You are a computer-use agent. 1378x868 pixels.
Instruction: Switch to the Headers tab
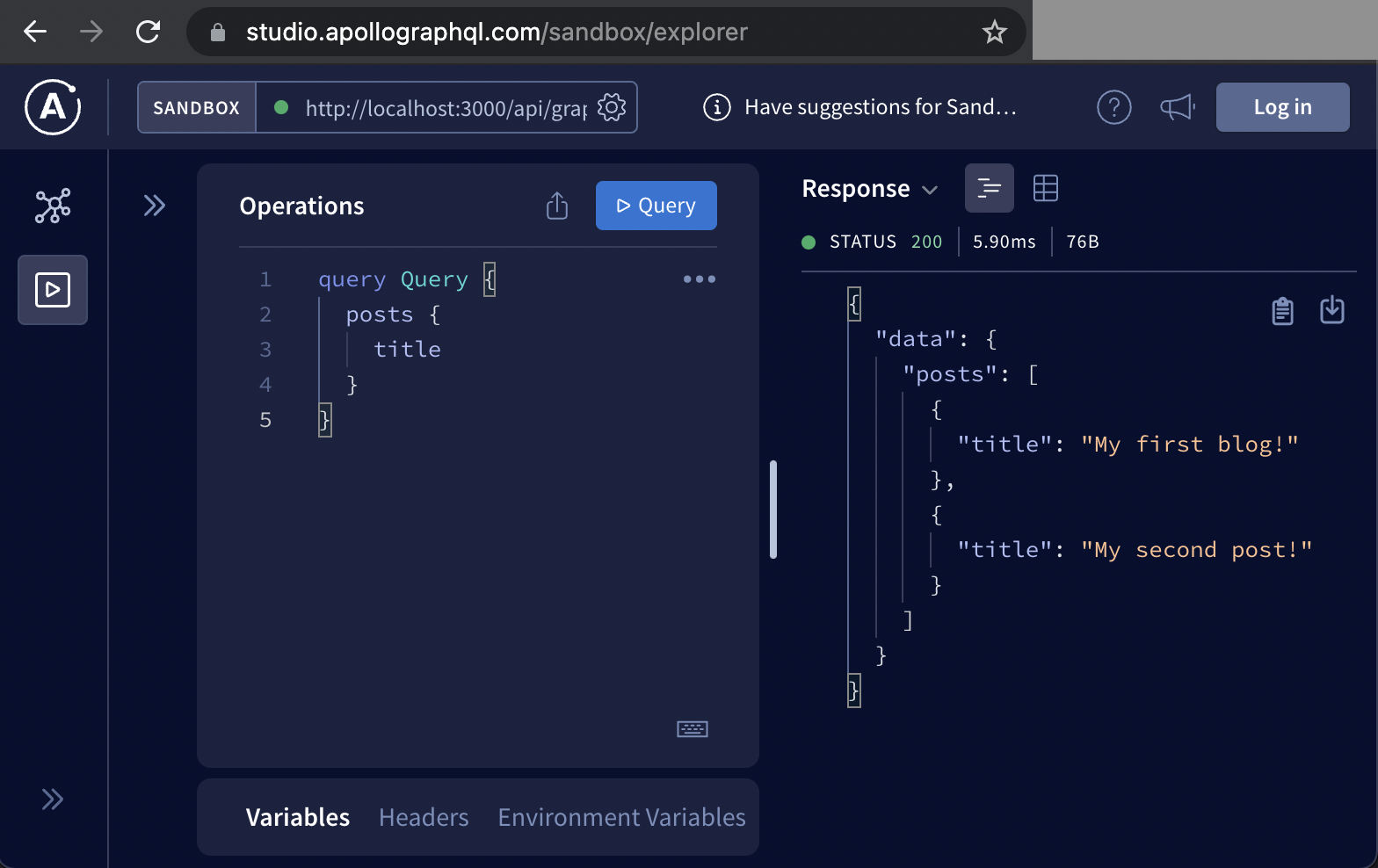[424, 817]
